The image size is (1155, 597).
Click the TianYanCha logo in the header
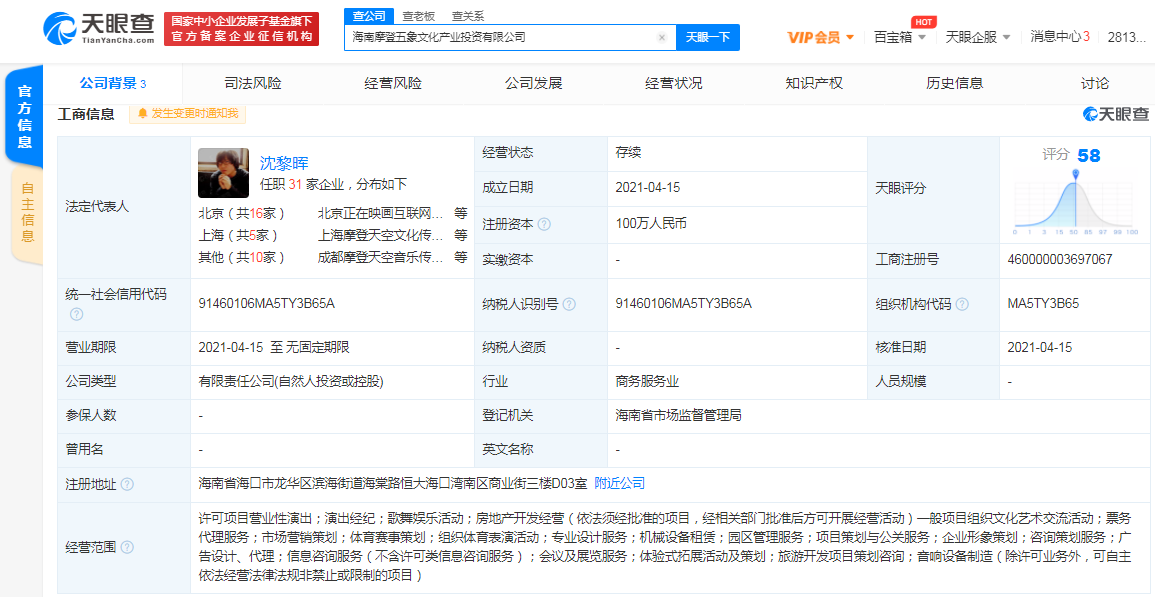point(99,28)
